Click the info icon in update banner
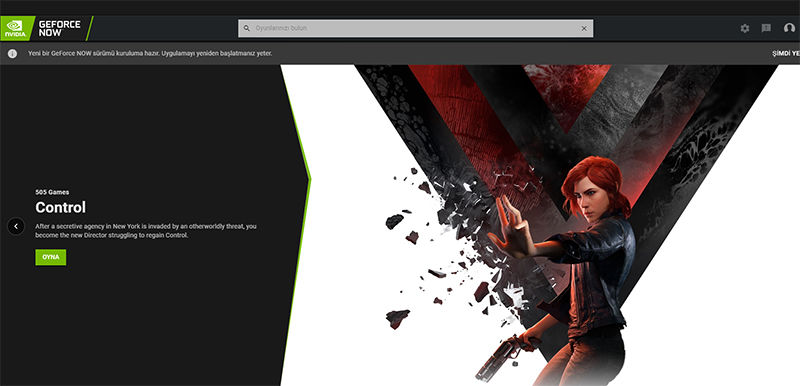Image resolution: width=800 pixels, height=386 pixels. 12,54
